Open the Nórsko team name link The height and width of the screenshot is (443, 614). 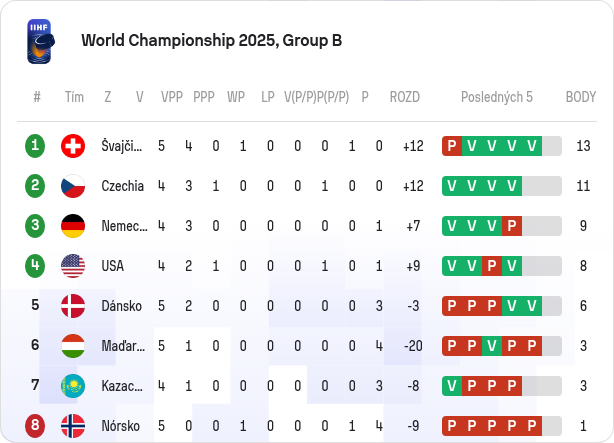pyautogui.click(x=120, y=426)
